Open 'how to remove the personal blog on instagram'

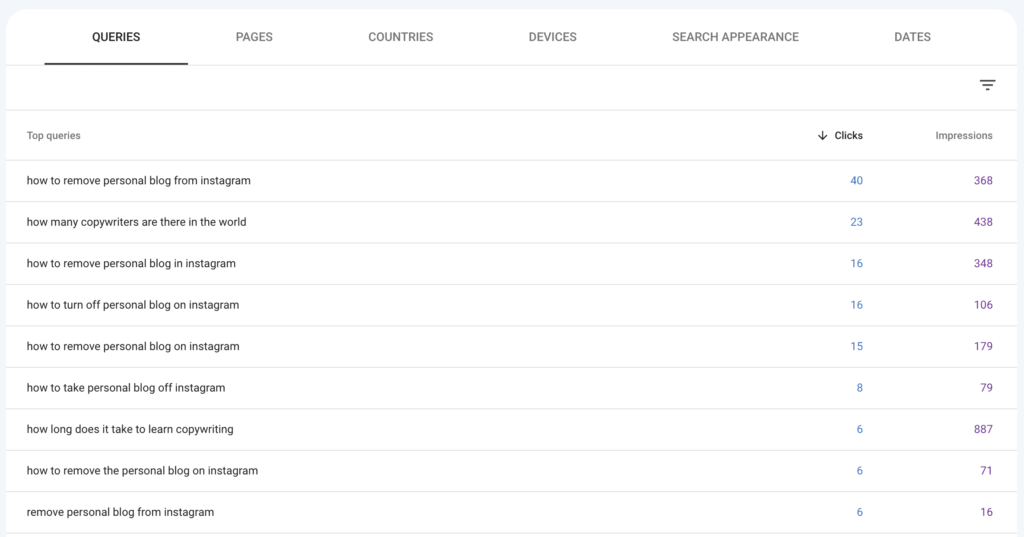pos(142,471)
